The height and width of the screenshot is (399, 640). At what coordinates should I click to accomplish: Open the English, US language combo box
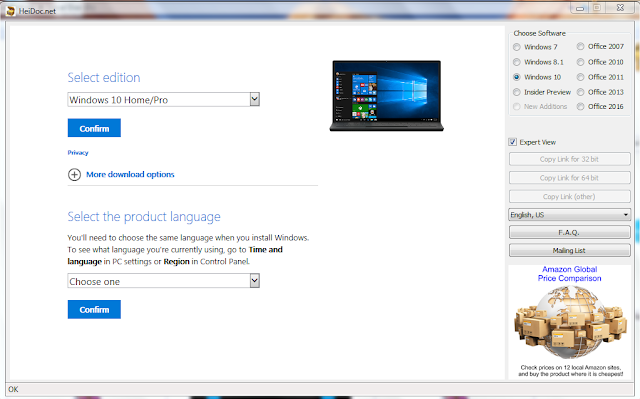pyautogui.click(x=569, y=215)
